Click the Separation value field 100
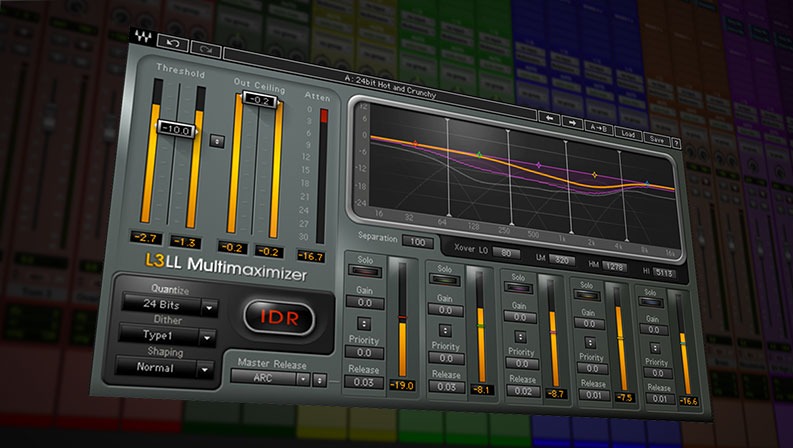This screenshot has width=793, height=448. coord(417,242)
